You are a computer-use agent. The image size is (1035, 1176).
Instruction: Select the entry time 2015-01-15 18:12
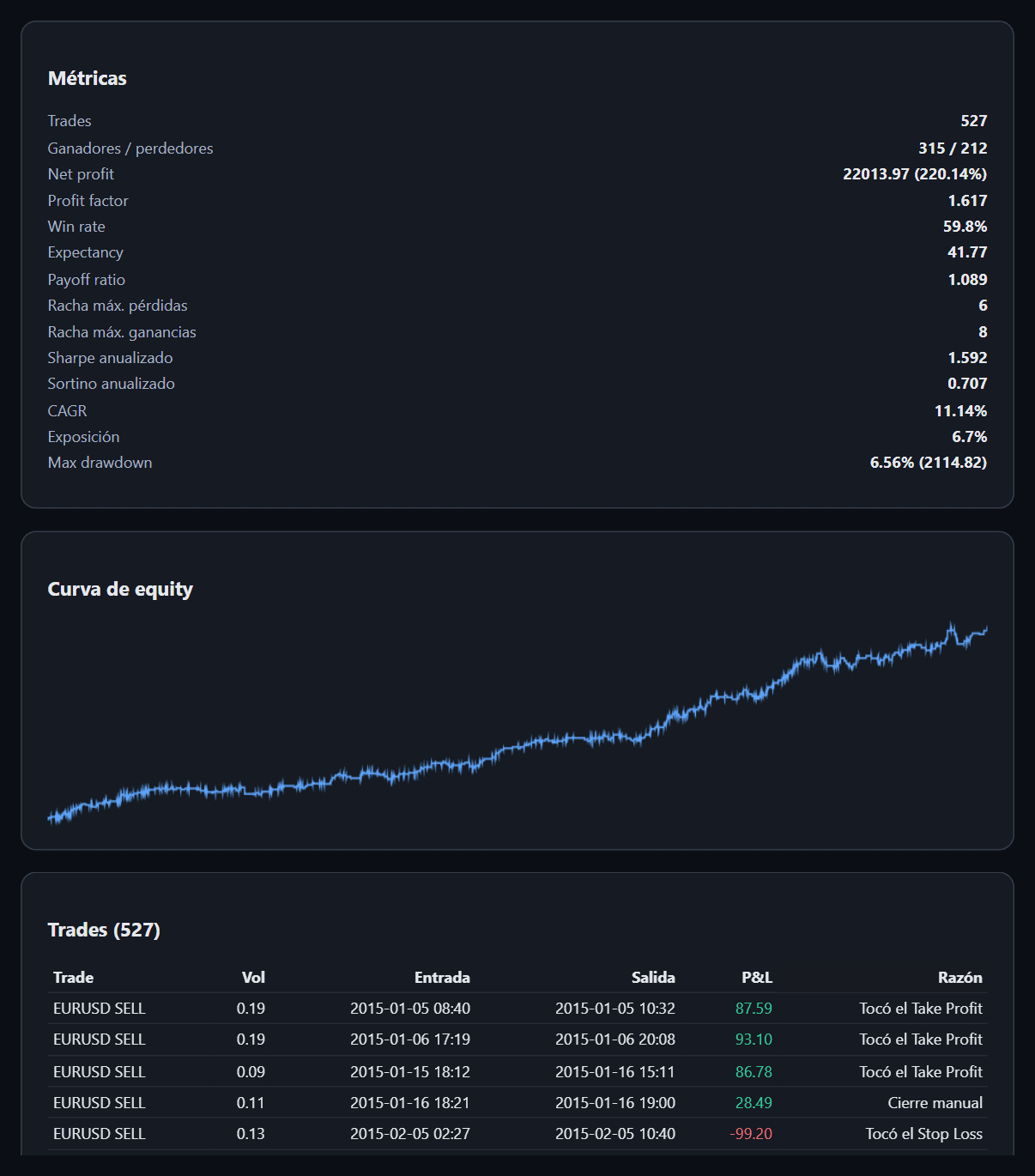[x=410, y=1072]
